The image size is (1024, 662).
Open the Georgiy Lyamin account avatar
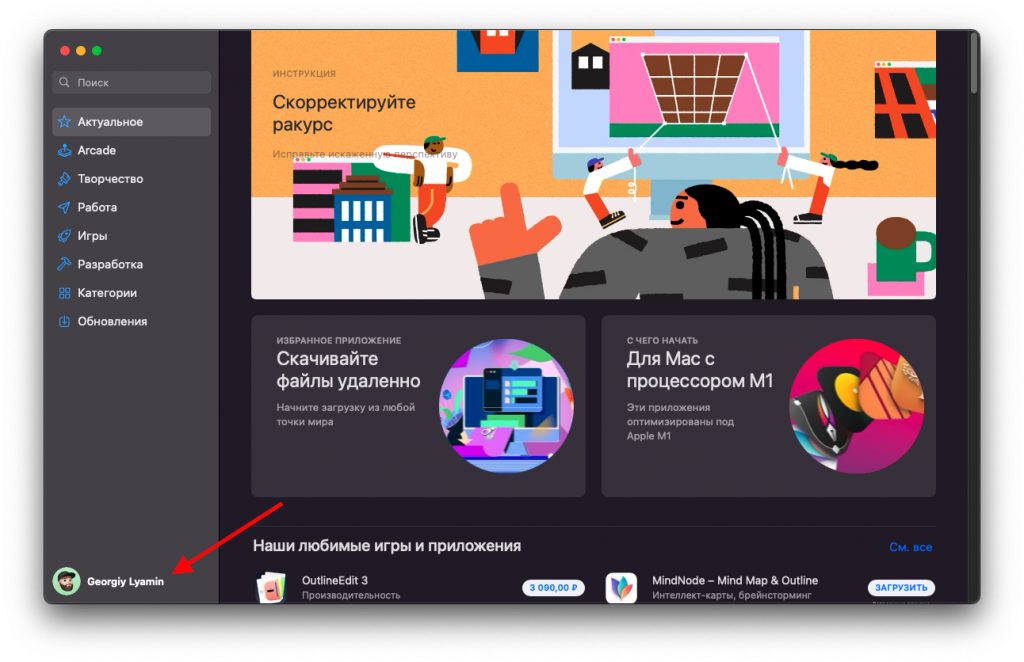tap(67, 581)
